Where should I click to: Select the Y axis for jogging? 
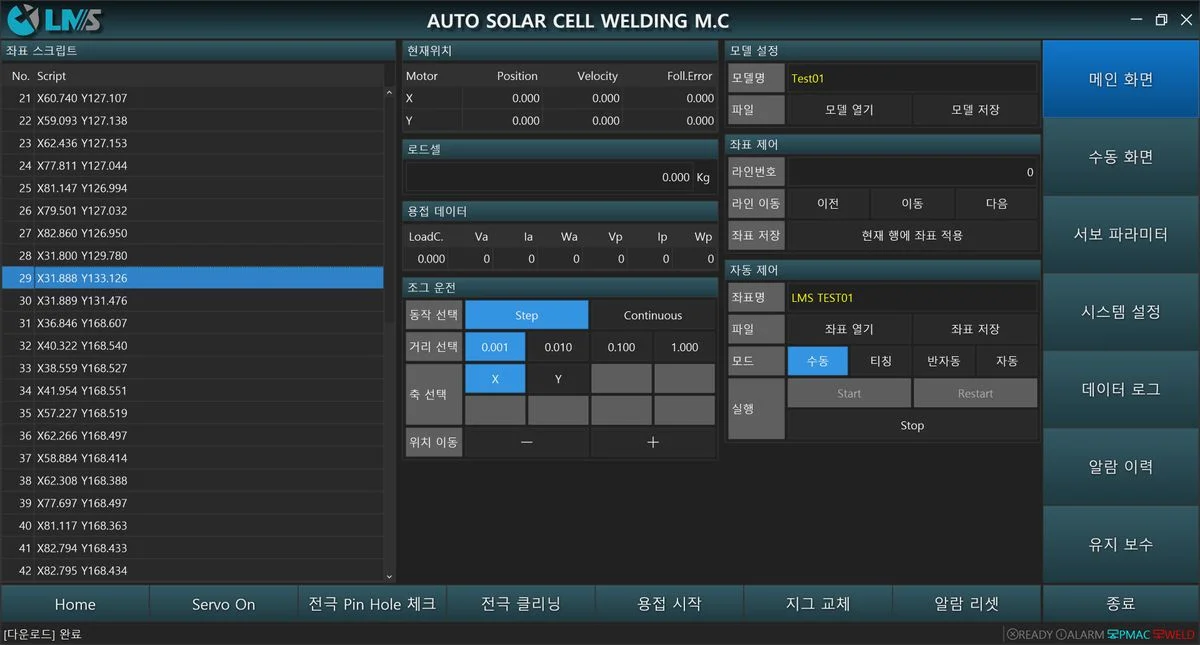click(558, 379)
